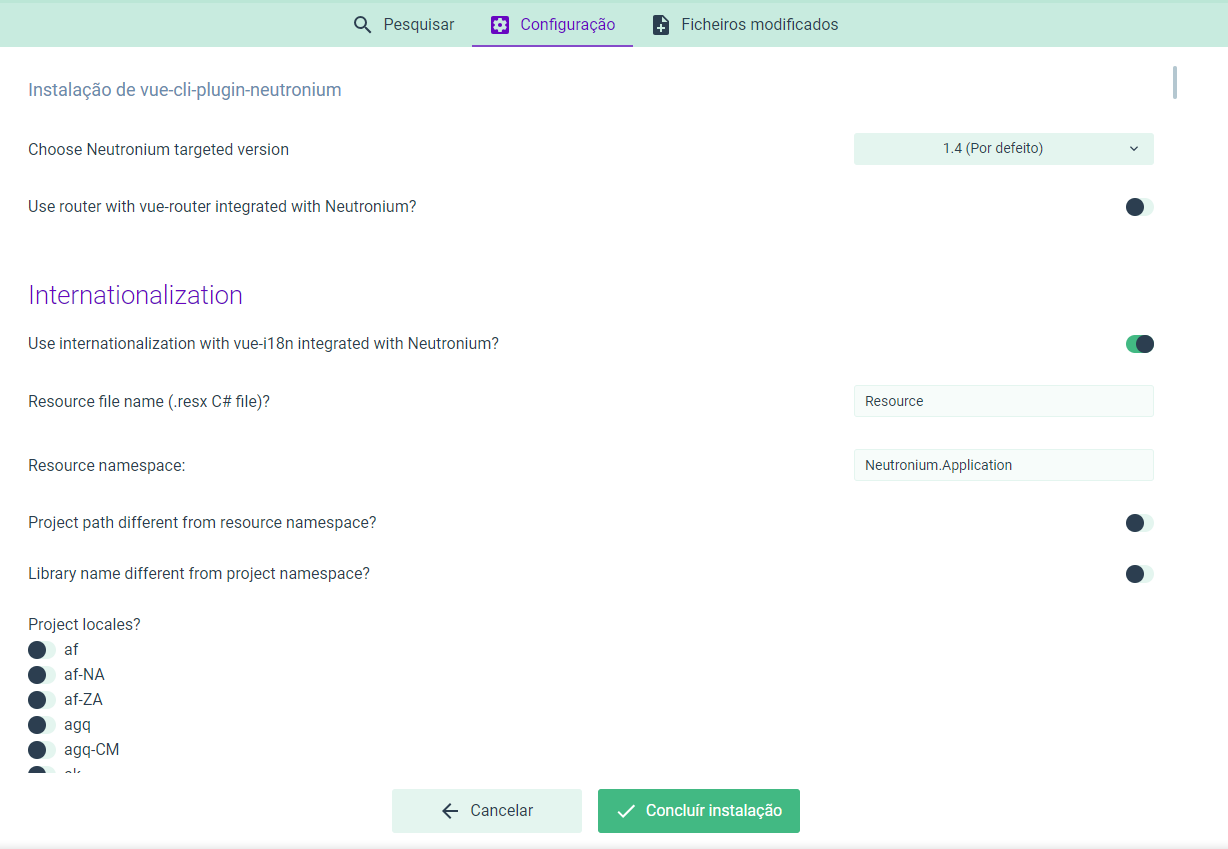Image resolution: width=1228 pixels, height=849 pixels.
Task: Click the chevron in the 1.4 version selector
Action: point(1134,149)
